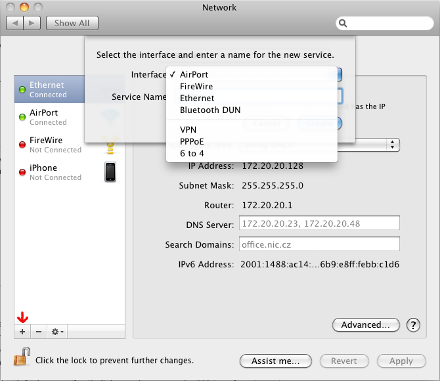The width and height of the screenshot is (440, 381).
Task: Click the IPv6 address value
Action: click(x=320, y=264)
